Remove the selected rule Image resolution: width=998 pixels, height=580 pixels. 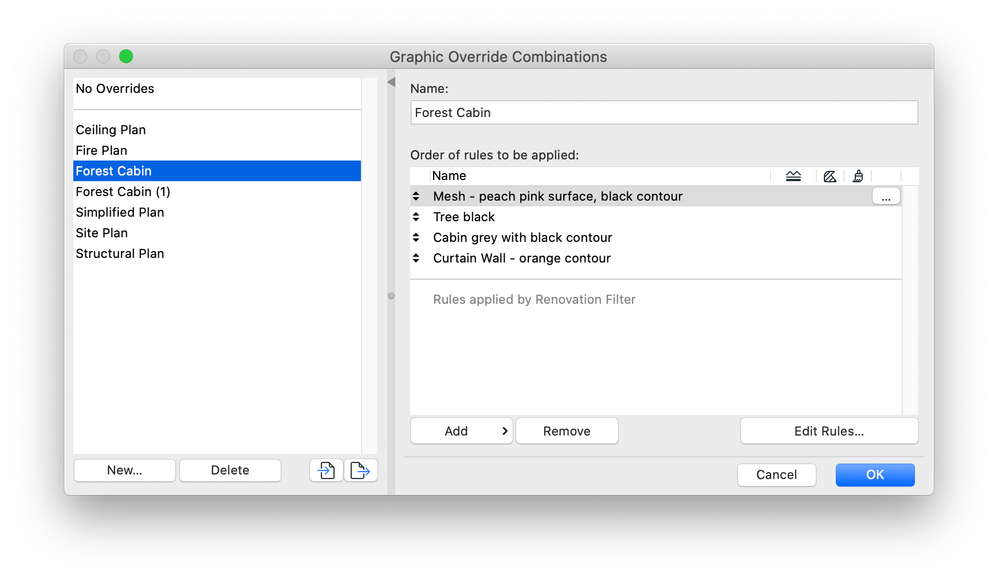pos(567,430)
